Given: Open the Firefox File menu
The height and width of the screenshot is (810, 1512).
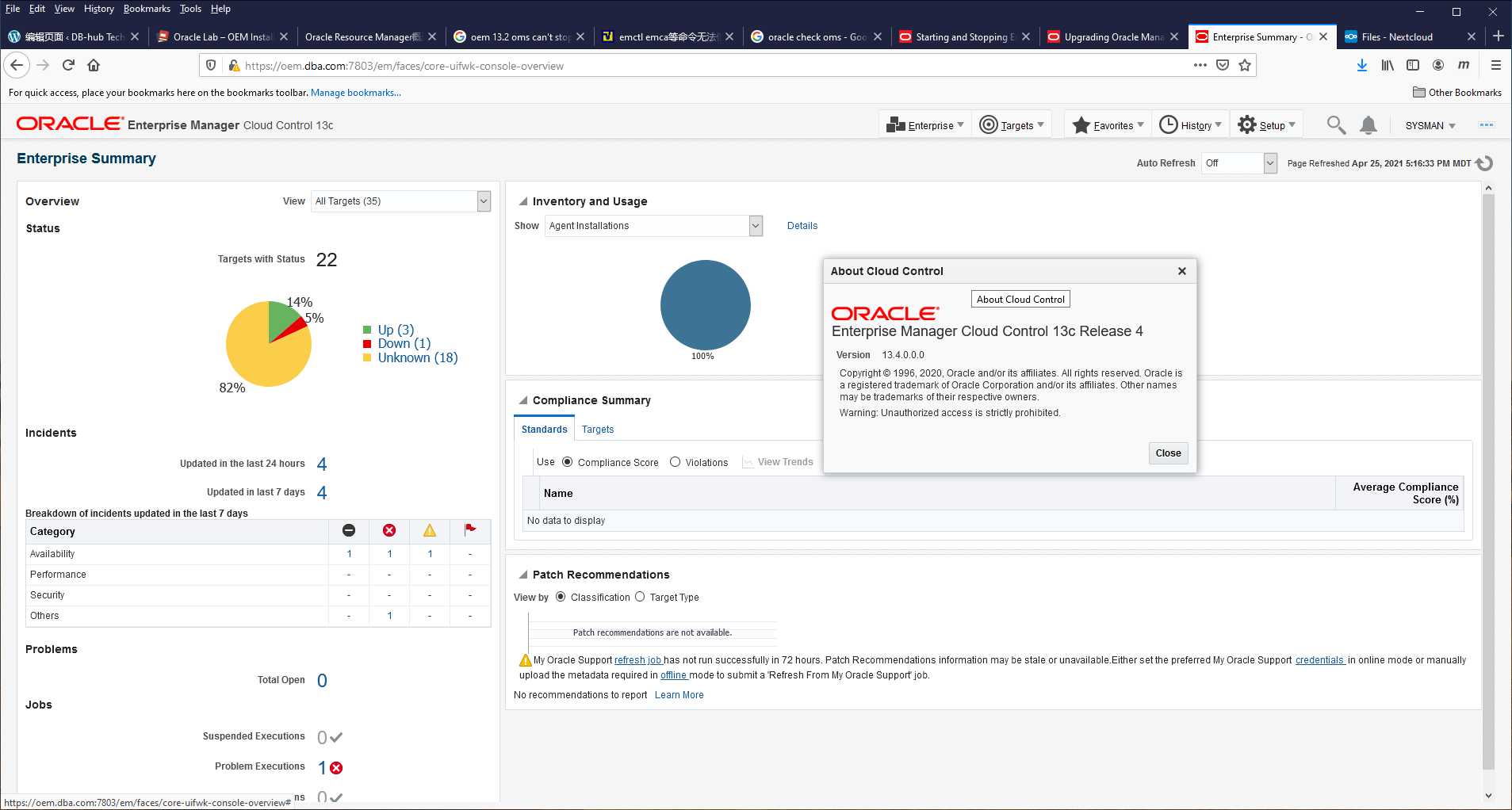Looking at the screenshot, I should 13,9.
